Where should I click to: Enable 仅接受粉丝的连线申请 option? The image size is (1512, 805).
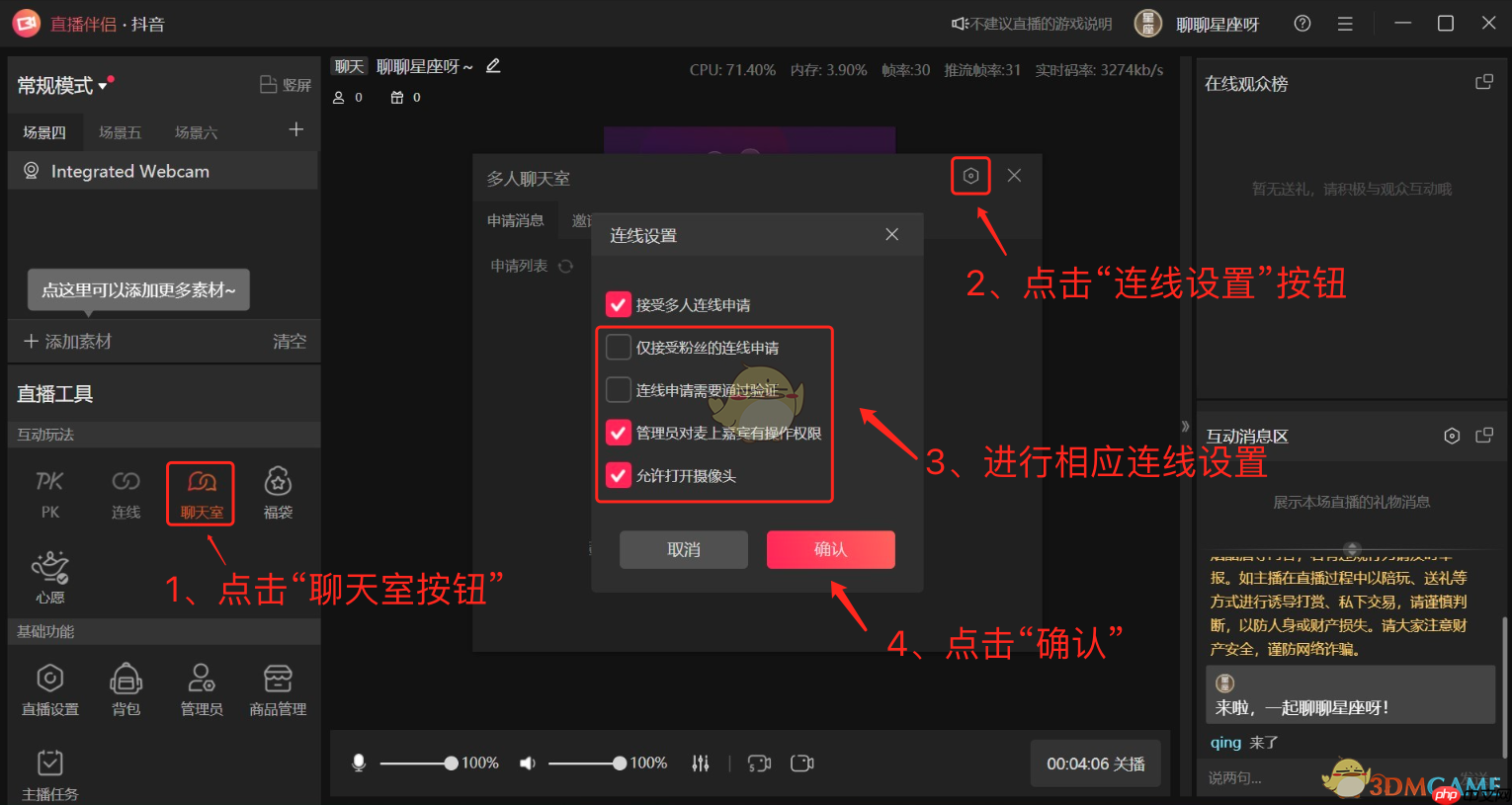pos(619,347)
